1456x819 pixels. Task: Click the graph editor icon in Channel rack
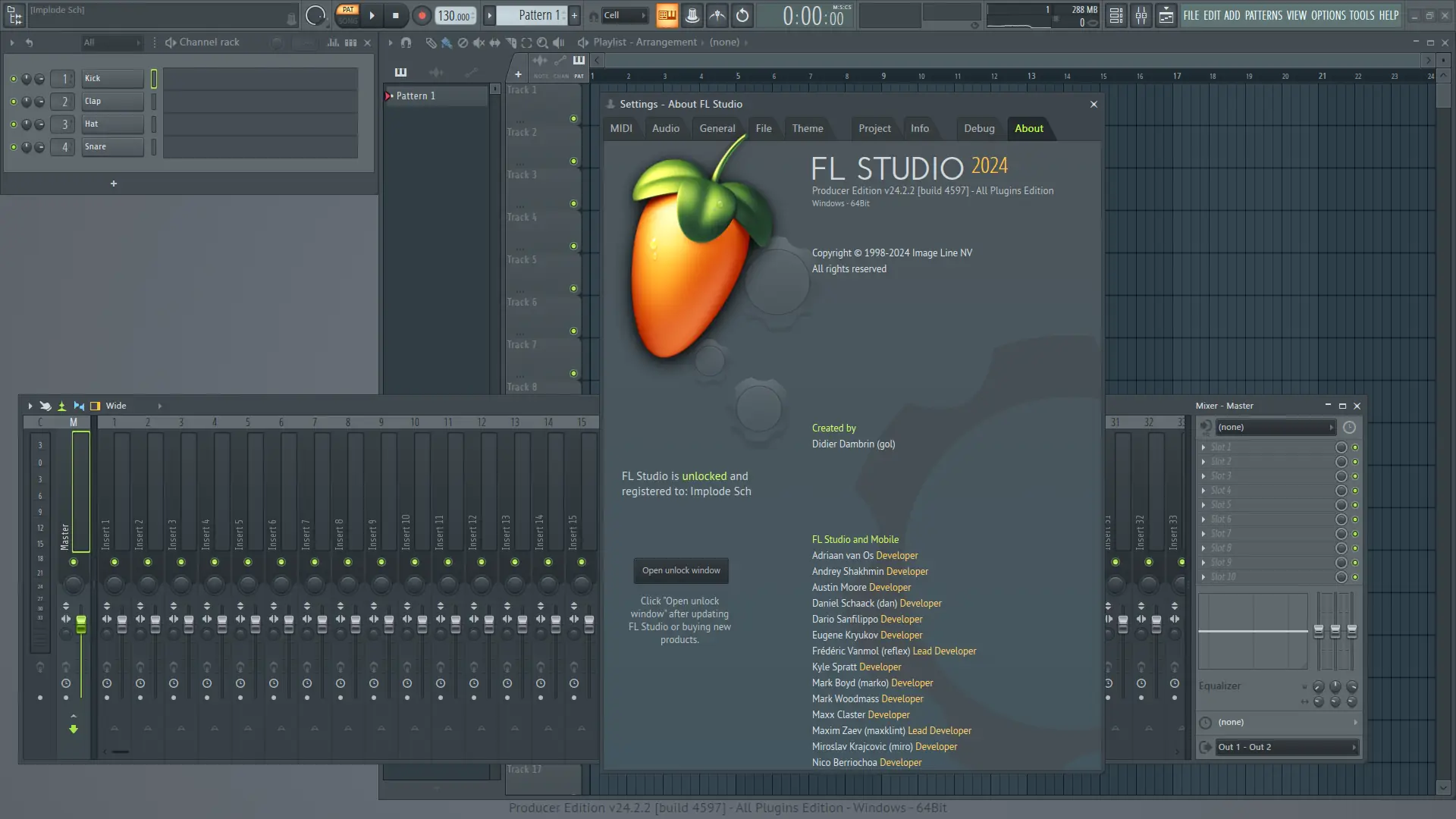(333, 42)
